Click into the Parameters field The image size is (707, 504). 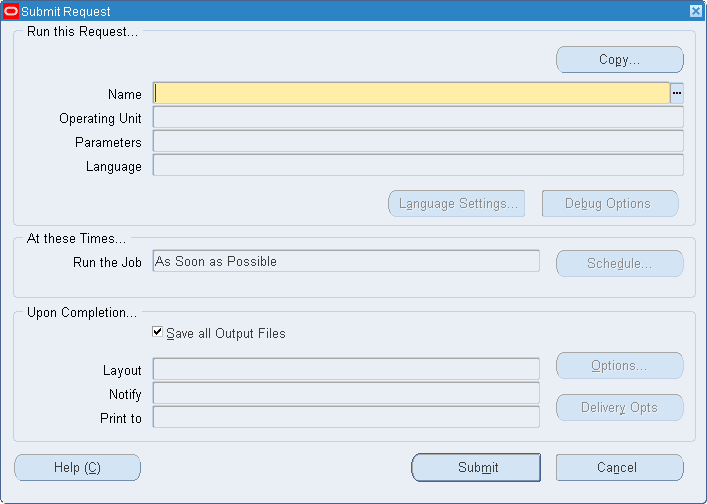418,141
